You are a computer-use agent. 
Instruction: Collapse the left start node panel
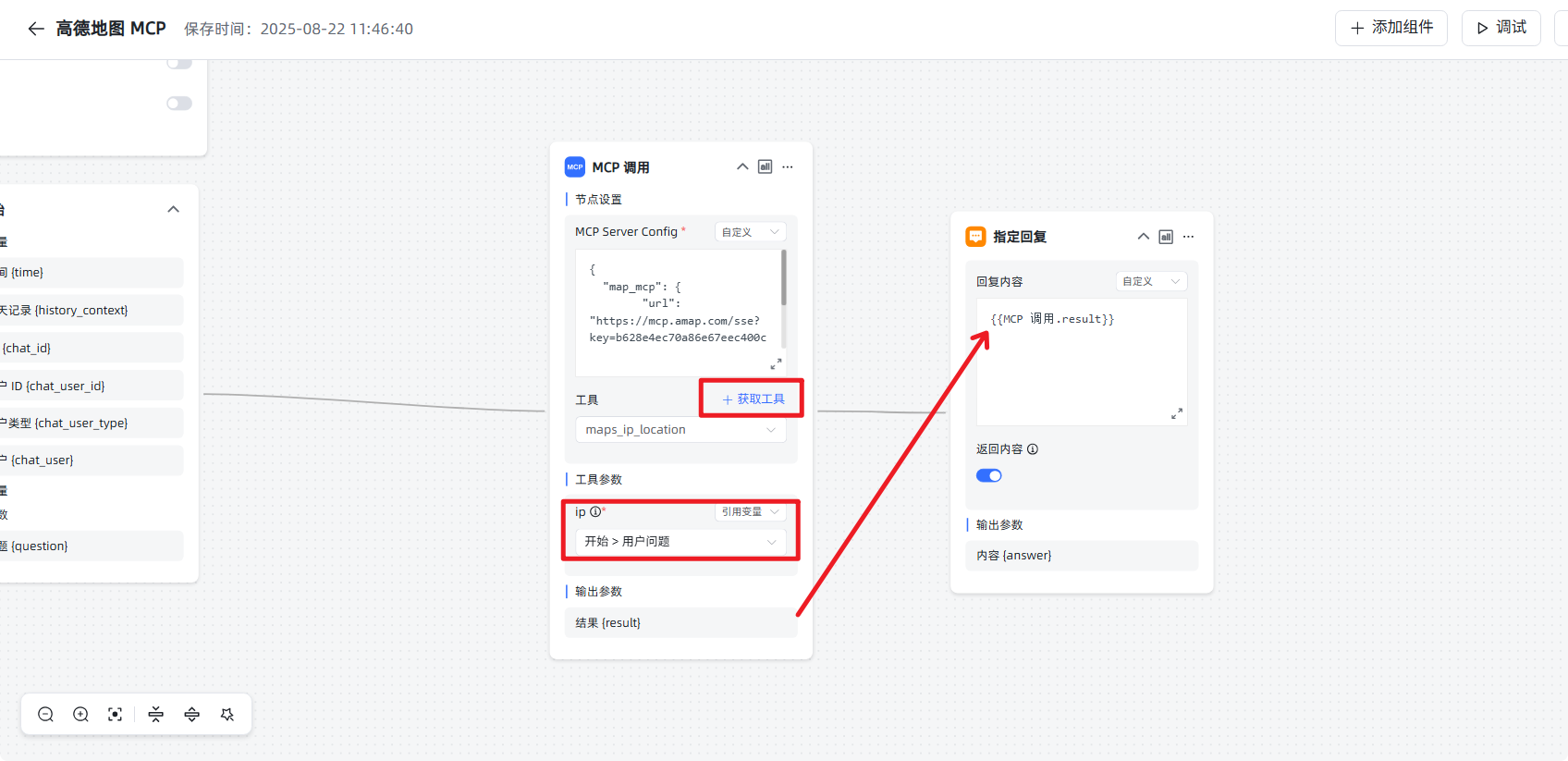click(173, 210)
